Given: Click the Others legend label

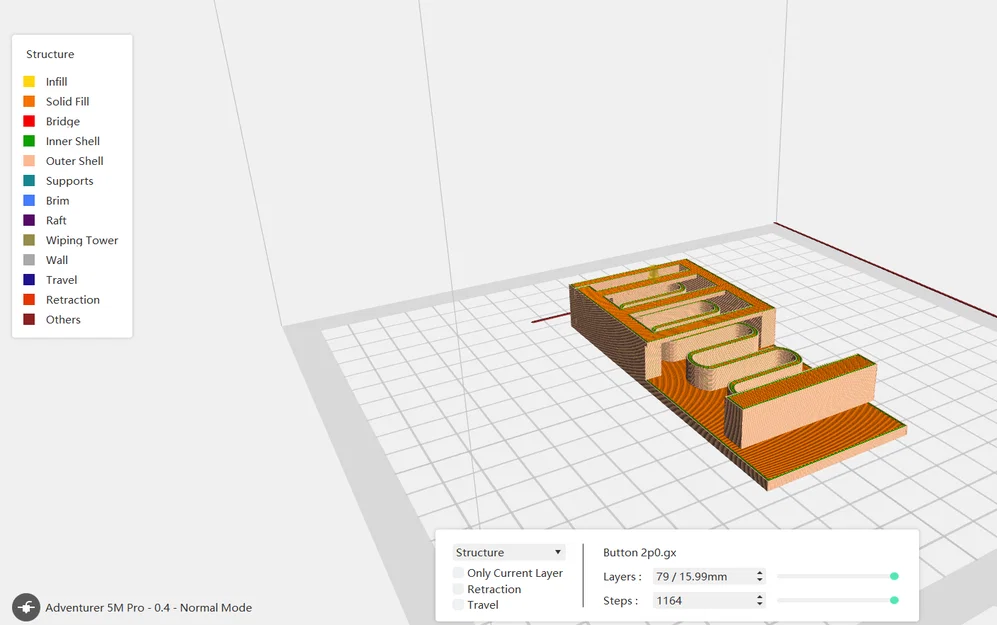Looking at the screenshot, I should pyautogui.click(x=63, y=319).
